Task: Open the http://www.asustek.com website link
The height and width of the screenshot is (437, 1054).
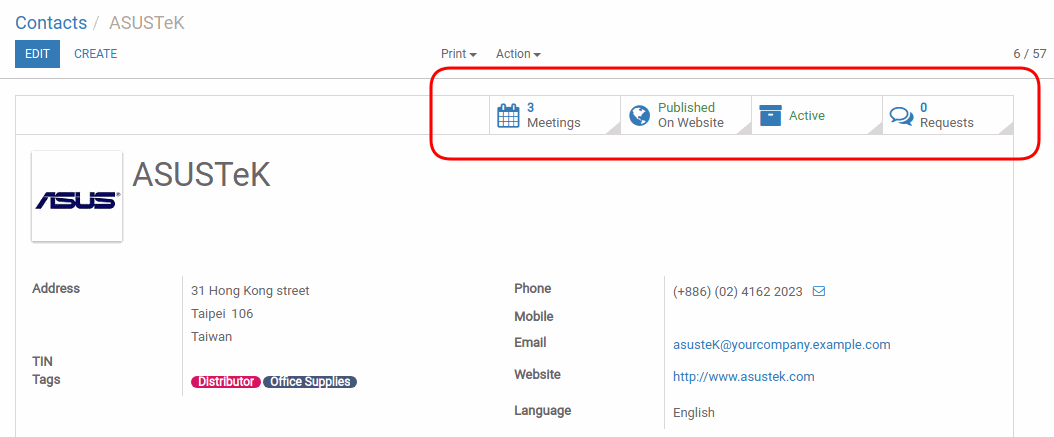Action: click(x=743, y=376)
